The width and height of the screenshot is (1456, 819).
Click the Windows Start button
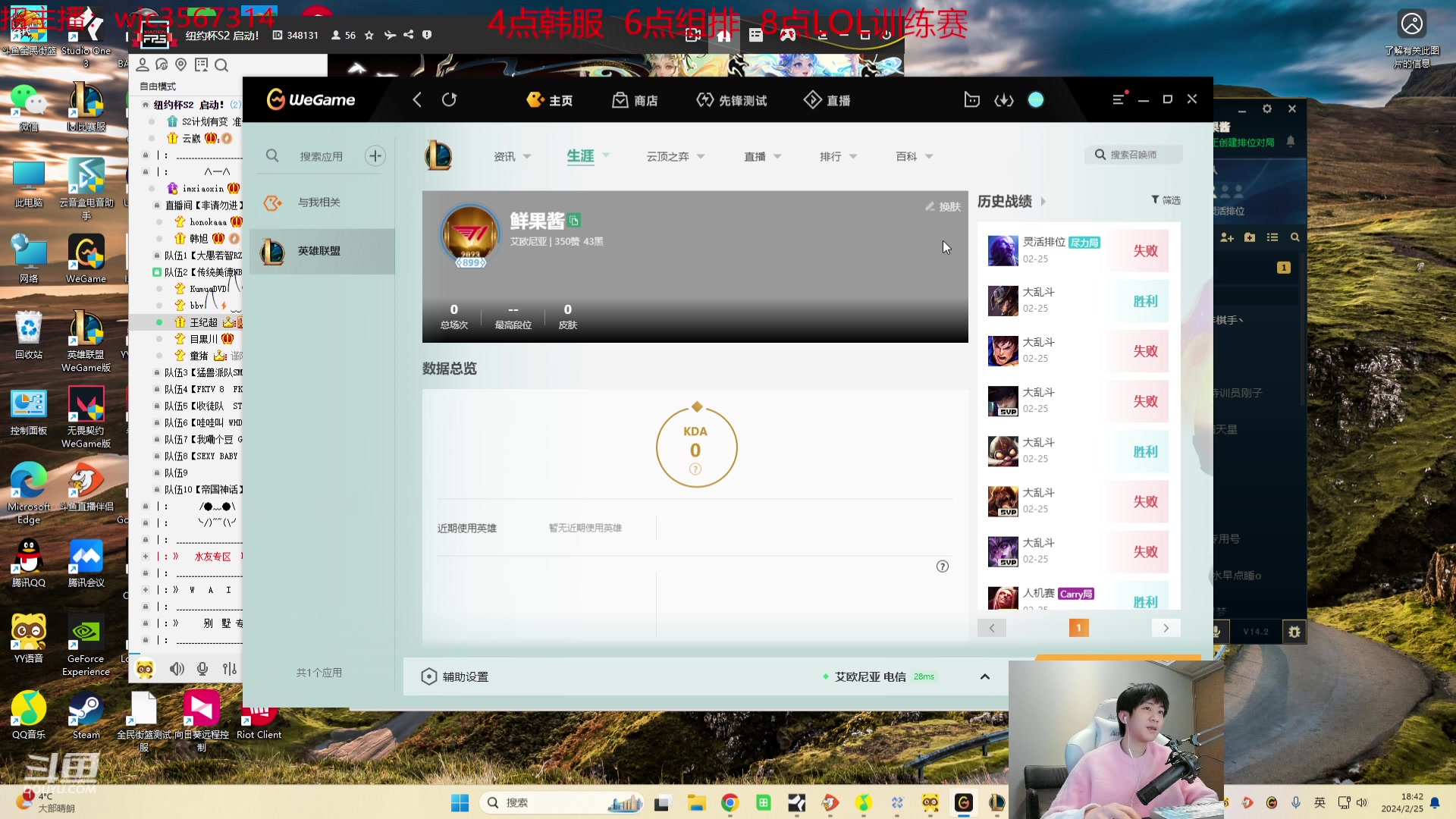[x=460, y=802]
